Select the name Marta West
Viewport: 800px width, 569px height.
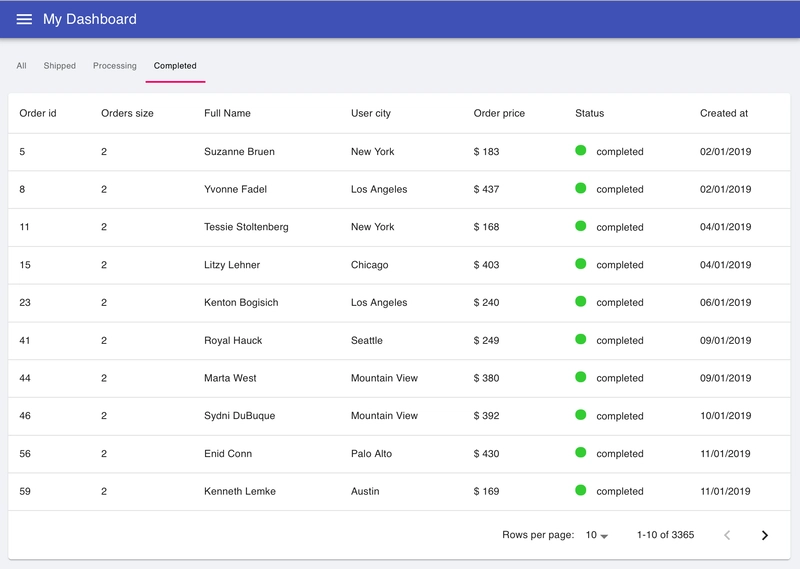(x=230, y=378)
